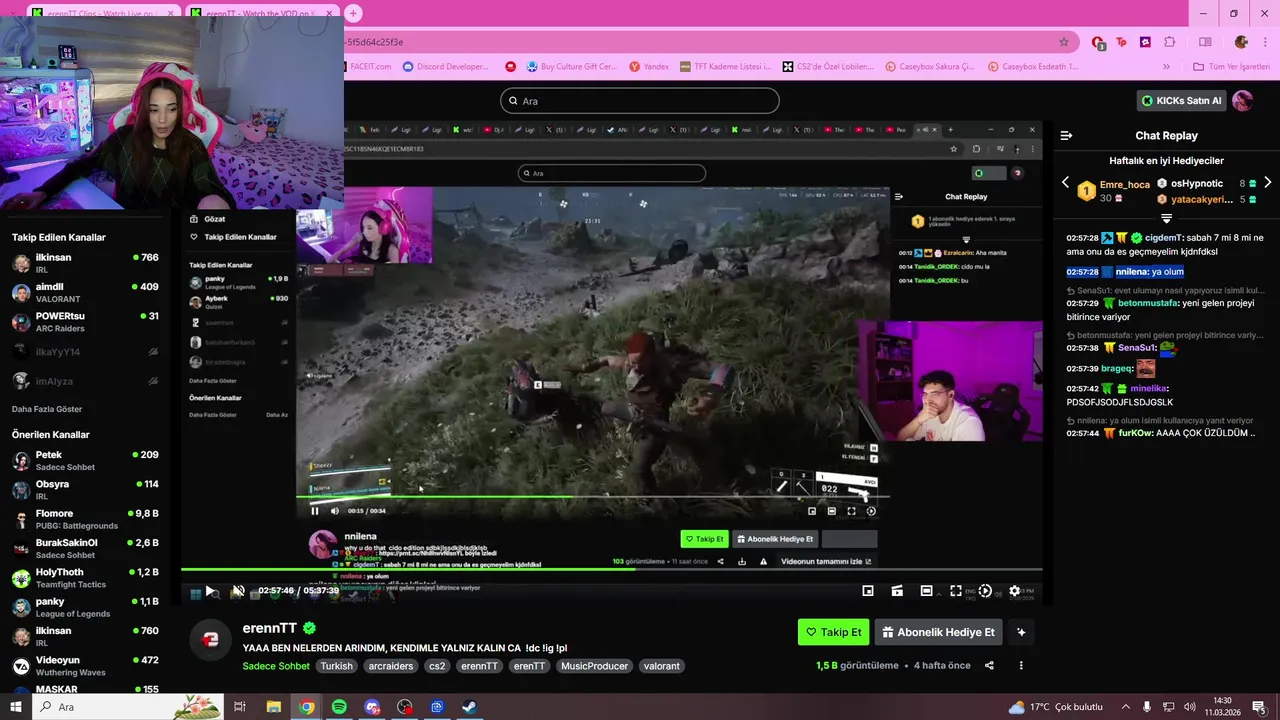The height and width of the screenshot is (720, 1280).
Task: Open aimdll VALORANT followed channel
Action: click(x=85, y=293)
